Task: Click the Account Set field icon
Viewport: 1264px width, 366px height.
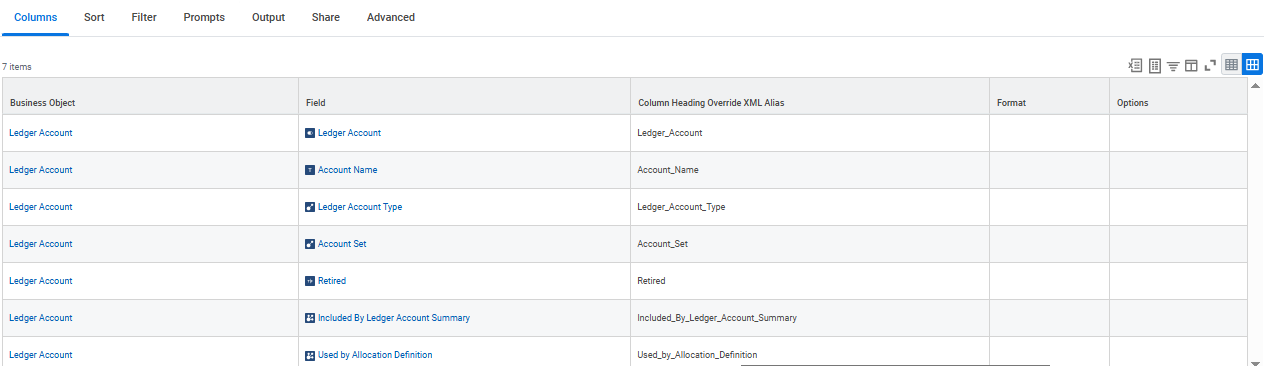Action: tap(310, 244)
